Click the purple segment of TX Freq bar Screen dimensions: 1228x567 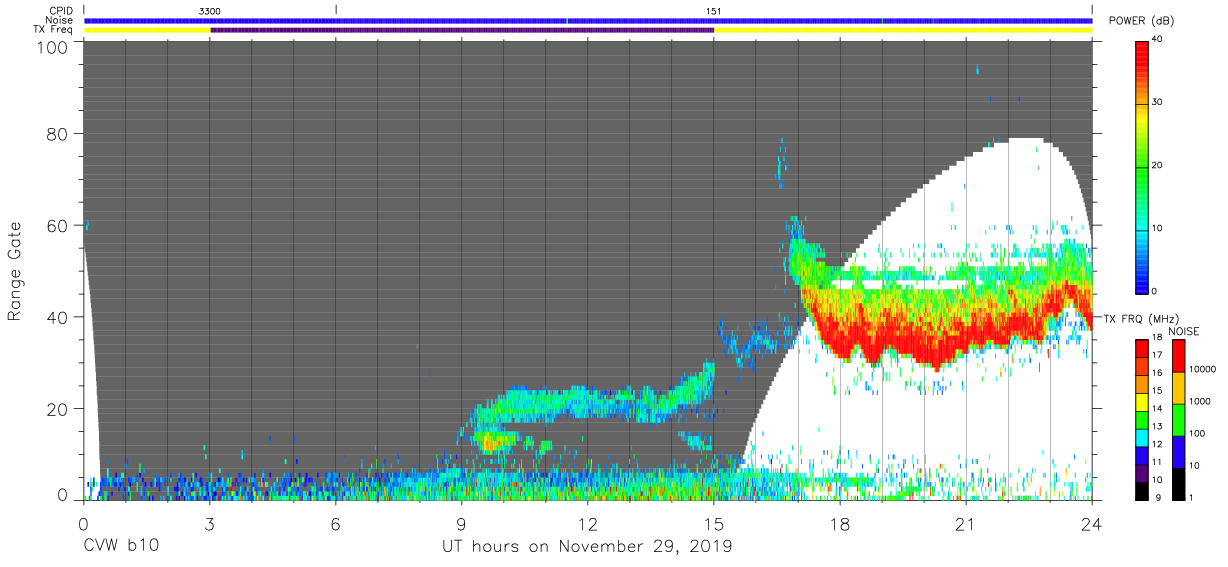pos(462,30)
